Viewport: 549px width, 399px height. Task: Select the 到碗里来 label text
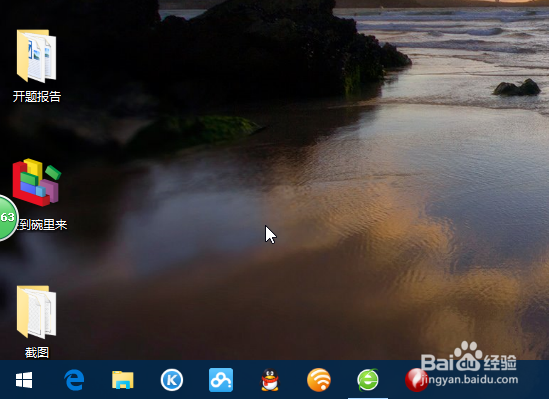(42, 225)
